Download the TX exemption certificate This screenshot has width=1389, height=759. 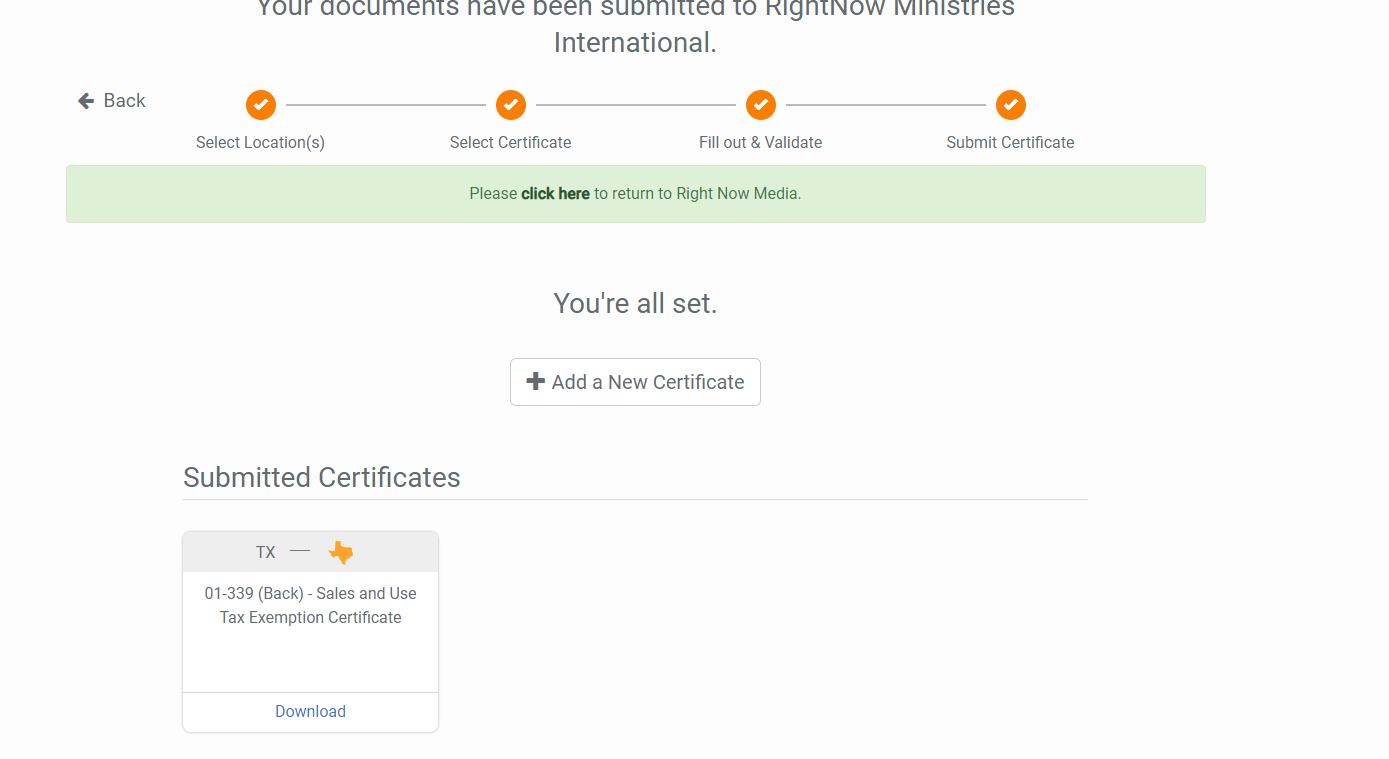tap(310, 711)
